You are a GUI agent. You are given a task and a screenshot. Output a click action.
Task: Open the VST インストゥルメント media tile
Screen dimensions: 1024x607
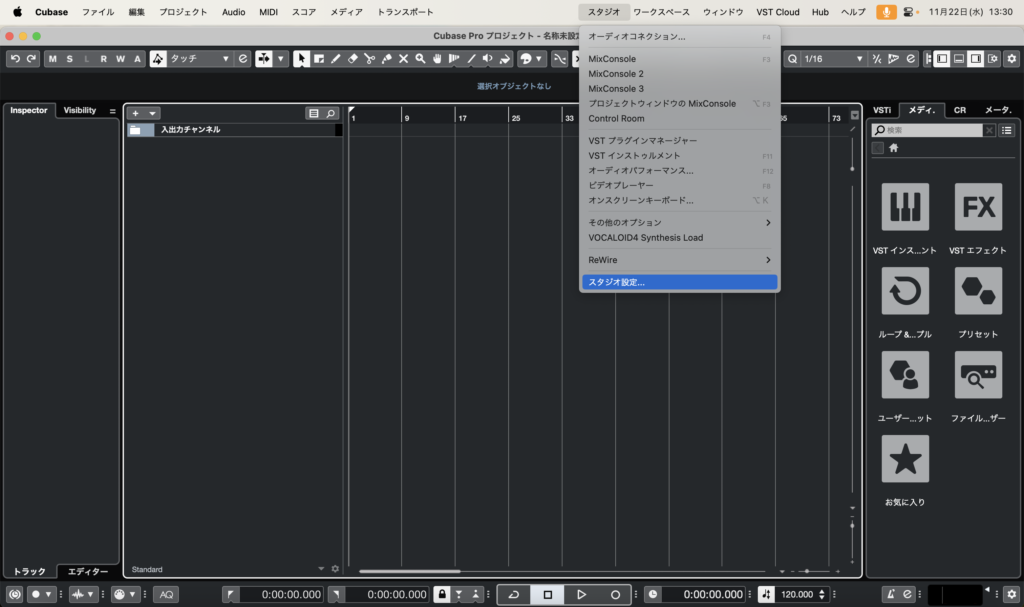[904, 207]
